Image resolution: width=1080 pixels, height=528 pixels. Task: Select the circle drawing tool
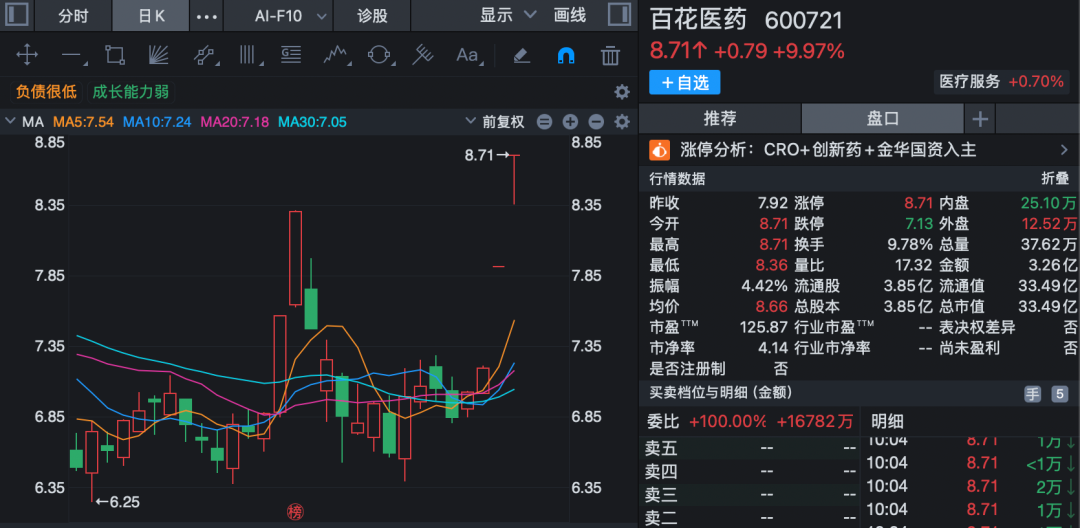click(379, 54)
